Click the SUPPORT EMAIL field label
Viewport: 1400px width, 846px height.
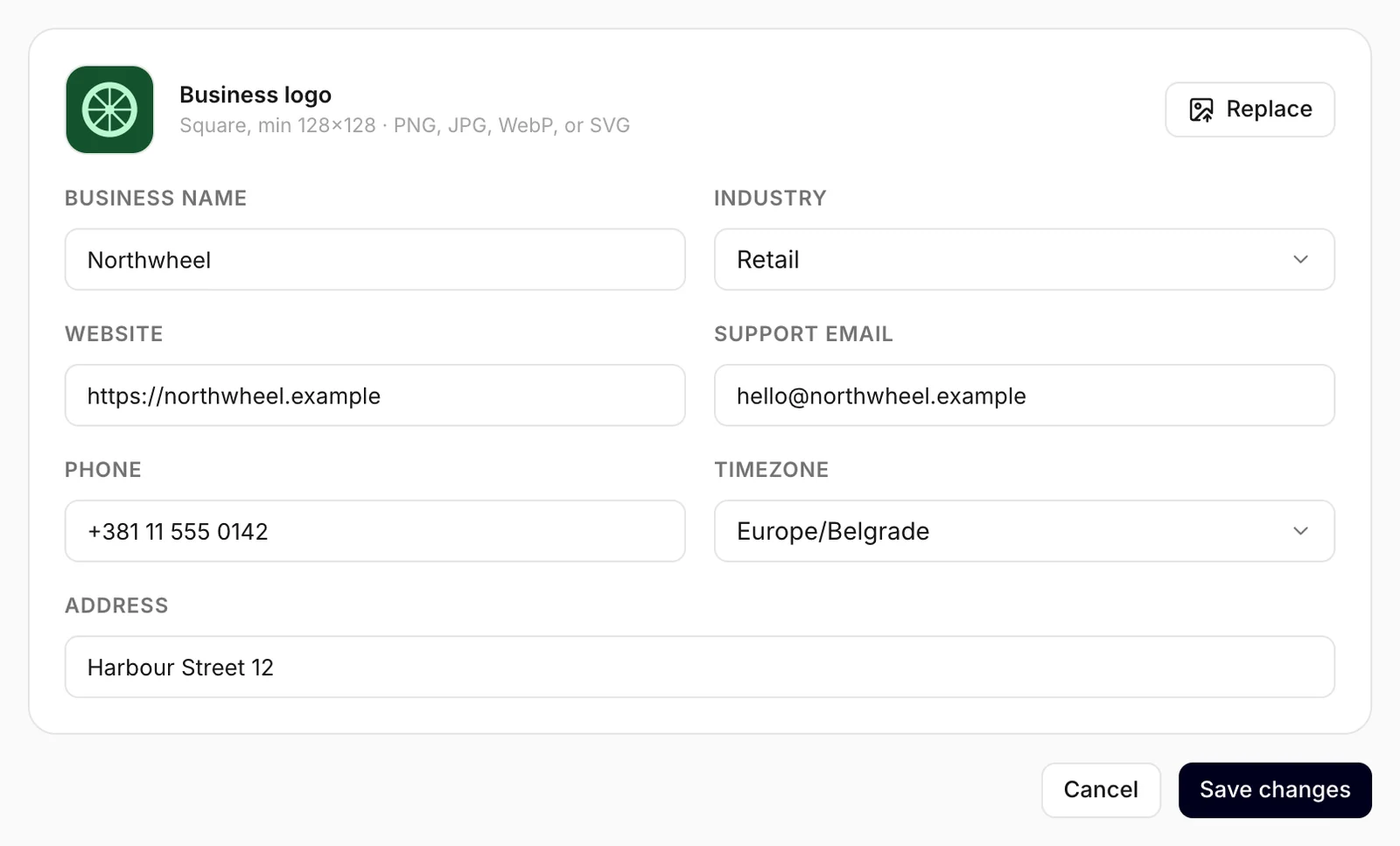point(803,334)
